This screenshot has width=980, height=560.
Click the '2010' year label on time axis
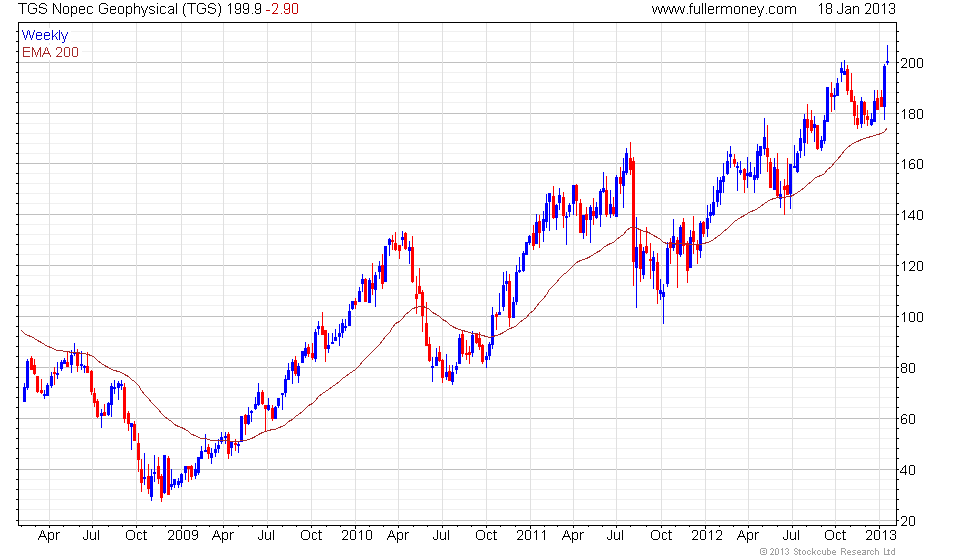click(357, 536)
